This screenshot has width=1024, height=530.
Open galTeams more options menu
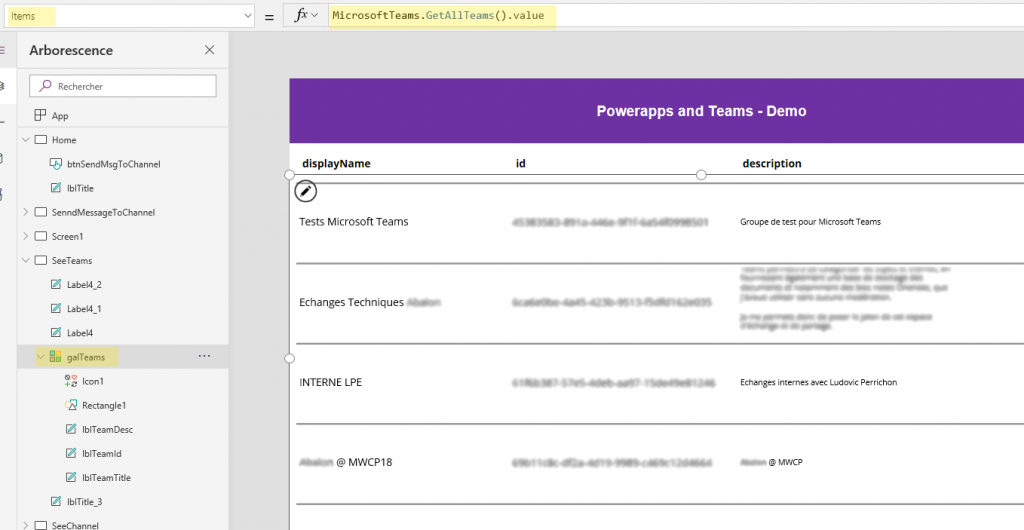(204, 356)
